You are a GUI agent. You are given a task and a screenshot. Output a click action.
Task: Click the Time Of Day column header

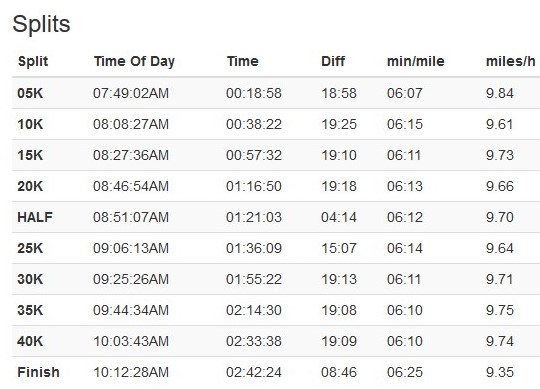(x=134, y=62)
